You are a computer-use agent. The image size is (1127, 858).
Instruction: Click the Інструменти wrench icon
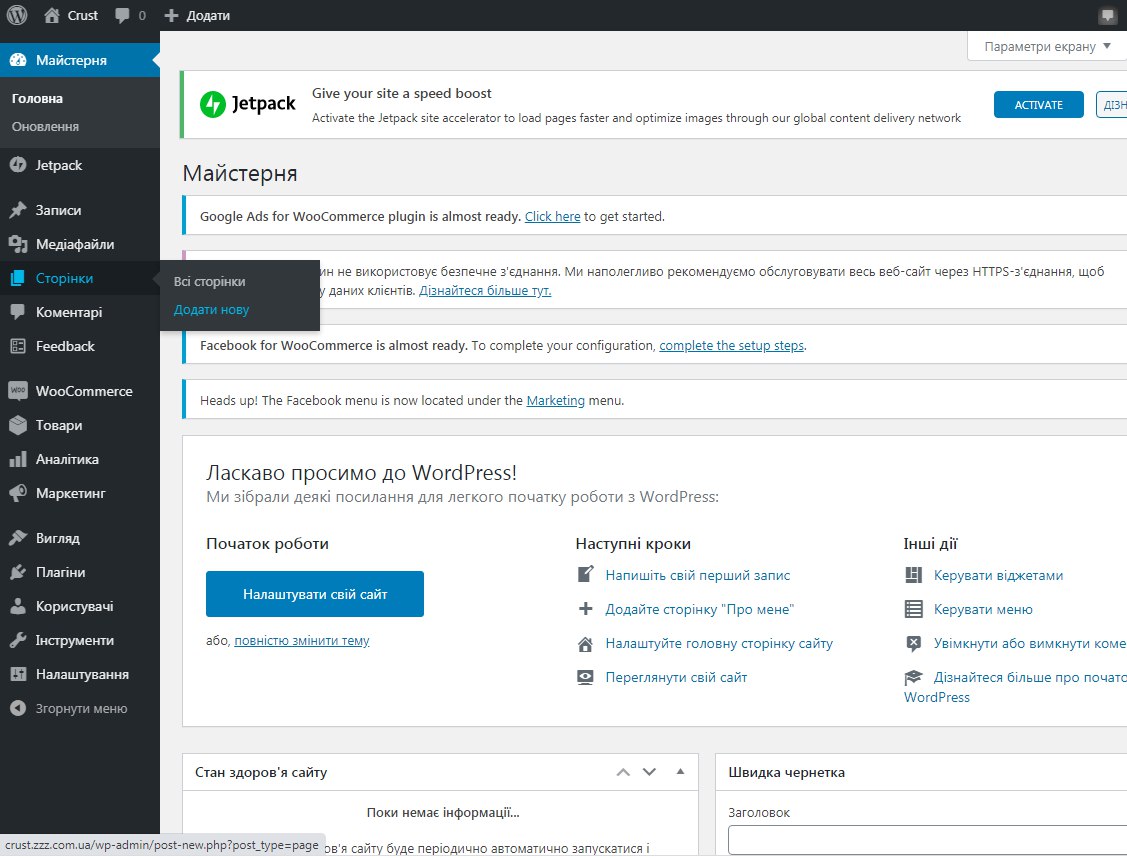(18, 640)
